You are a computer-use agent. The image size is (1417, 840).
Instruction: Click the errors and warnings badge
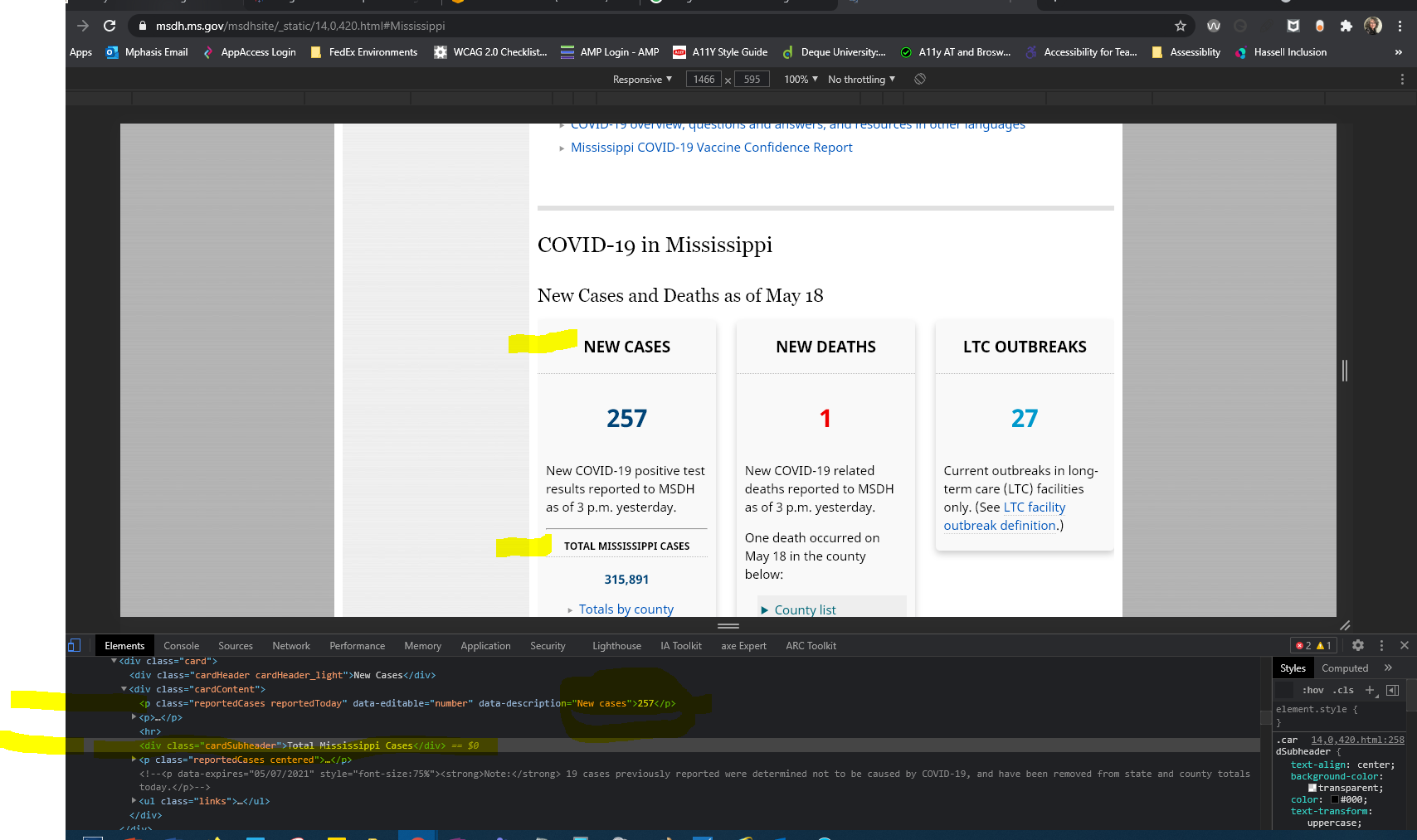point(1313,645)
